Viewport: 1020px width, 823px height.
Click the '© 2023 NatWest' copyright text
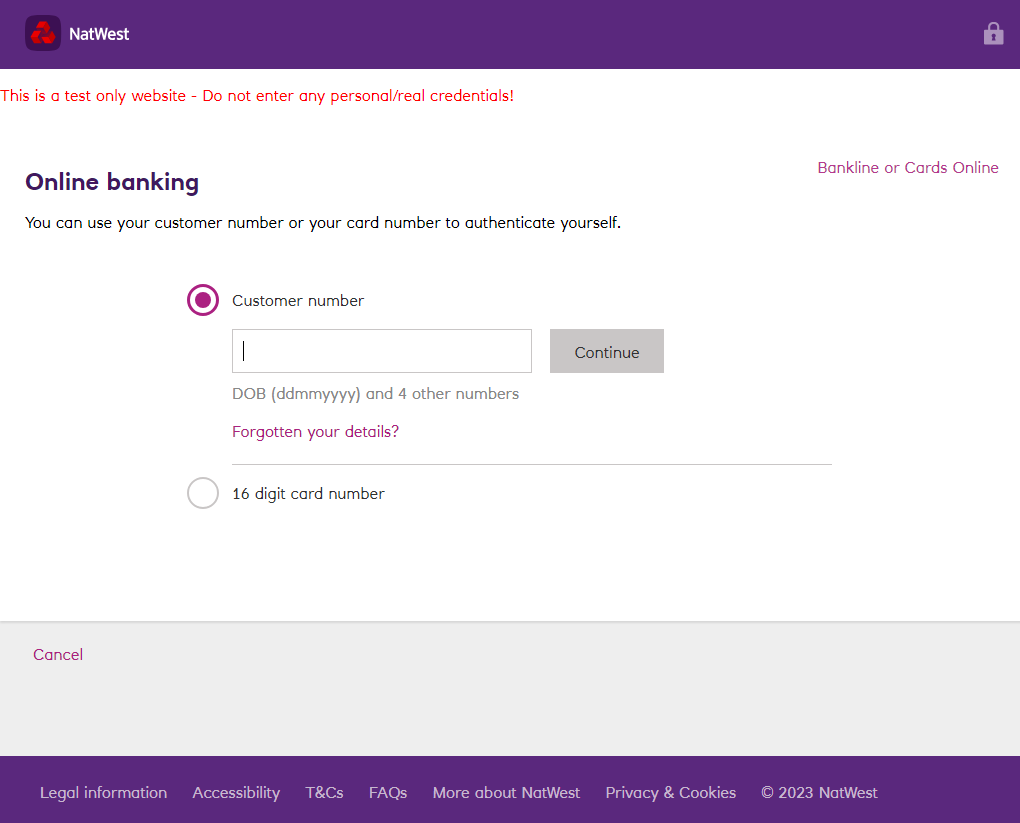click(x=819, y=793)
